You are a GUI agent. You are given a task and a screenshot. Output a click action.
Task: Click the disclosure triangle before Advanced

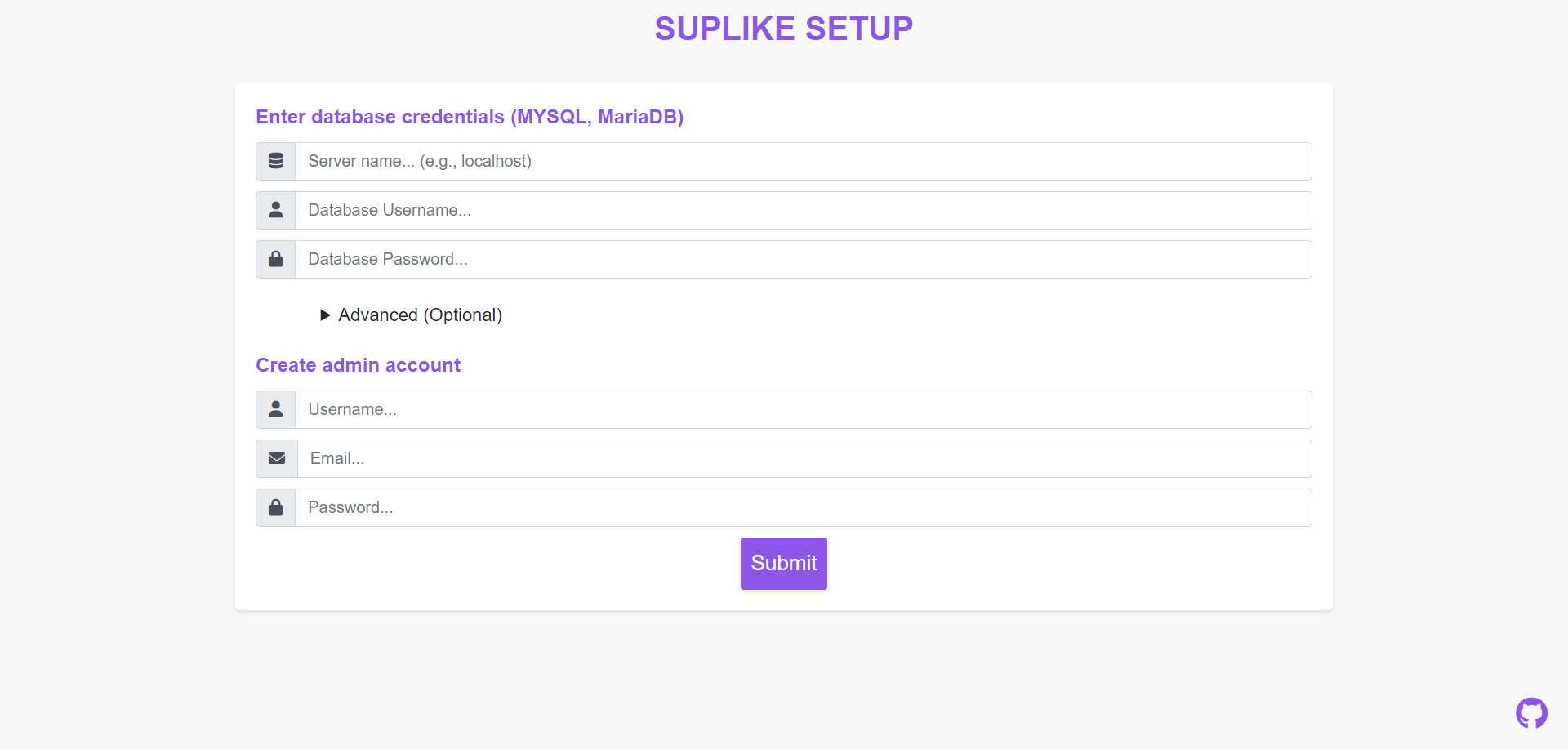point(325,315)
